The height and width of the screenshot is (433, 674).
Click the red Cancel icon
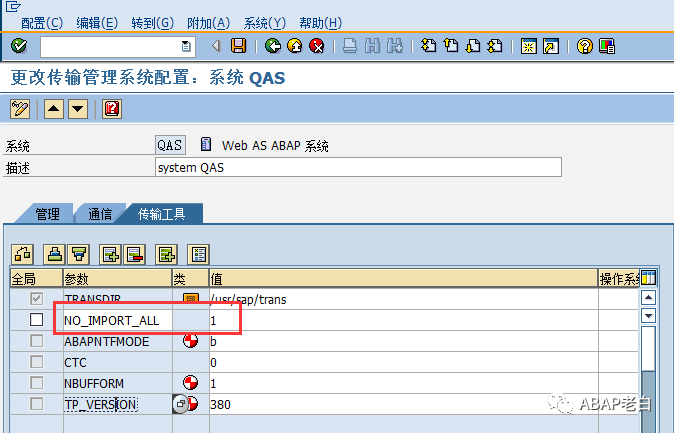tap(317, 46)
